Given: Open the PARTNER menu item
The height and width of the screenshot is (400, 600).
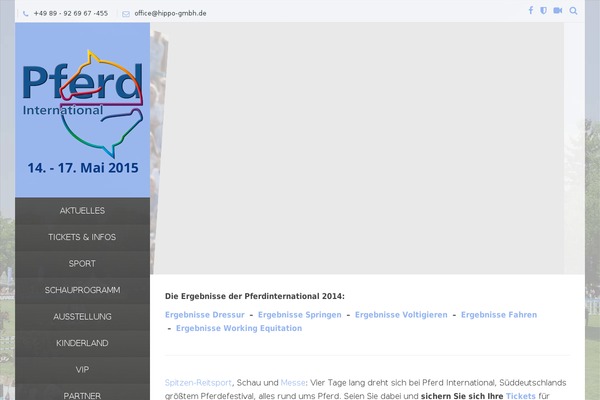Looking at the screenshot, I should pos(82,394).
